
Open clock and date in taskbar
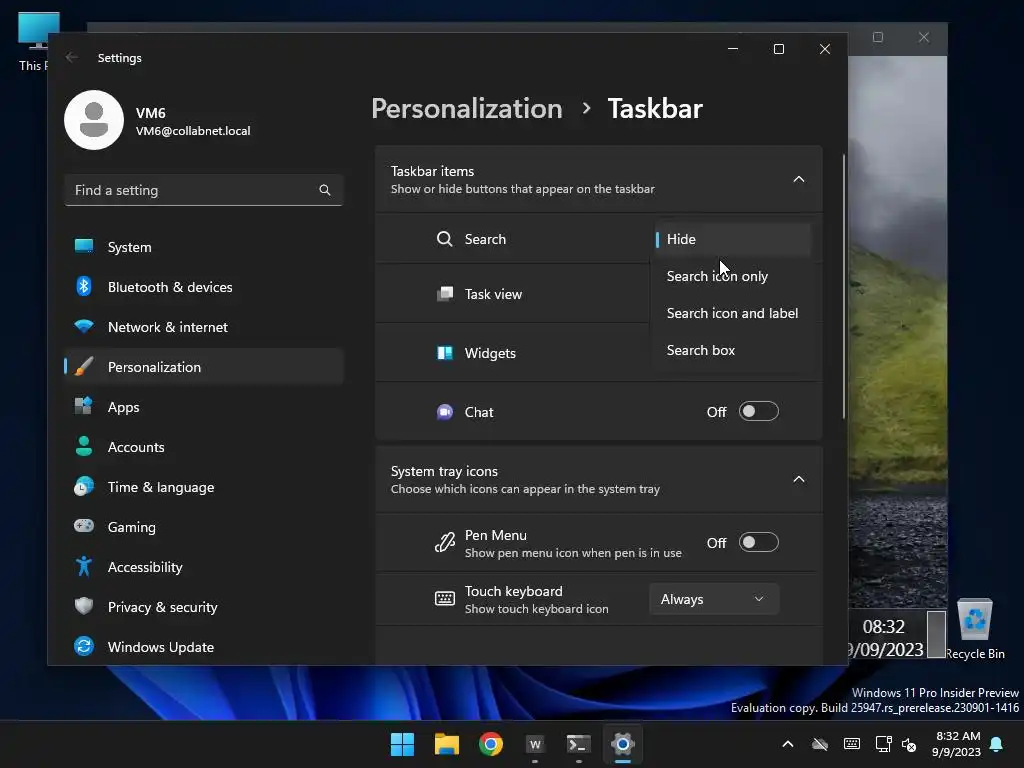click(957, 744)
